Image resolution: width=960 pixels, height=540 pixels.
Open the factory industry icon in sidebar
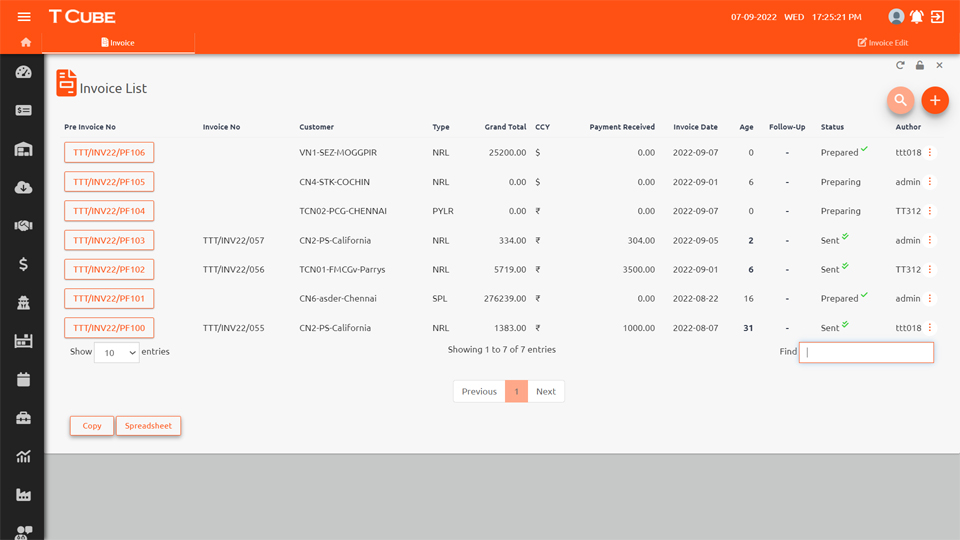(23, 495)
